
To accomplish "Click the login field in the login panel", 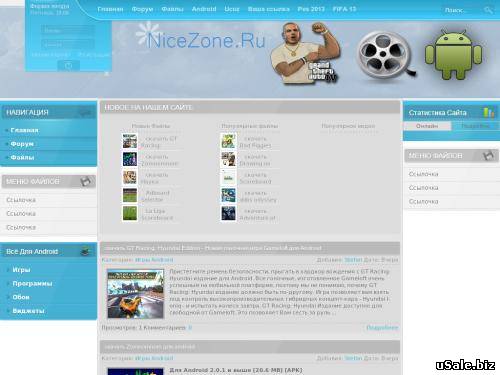I will (68, 30).
